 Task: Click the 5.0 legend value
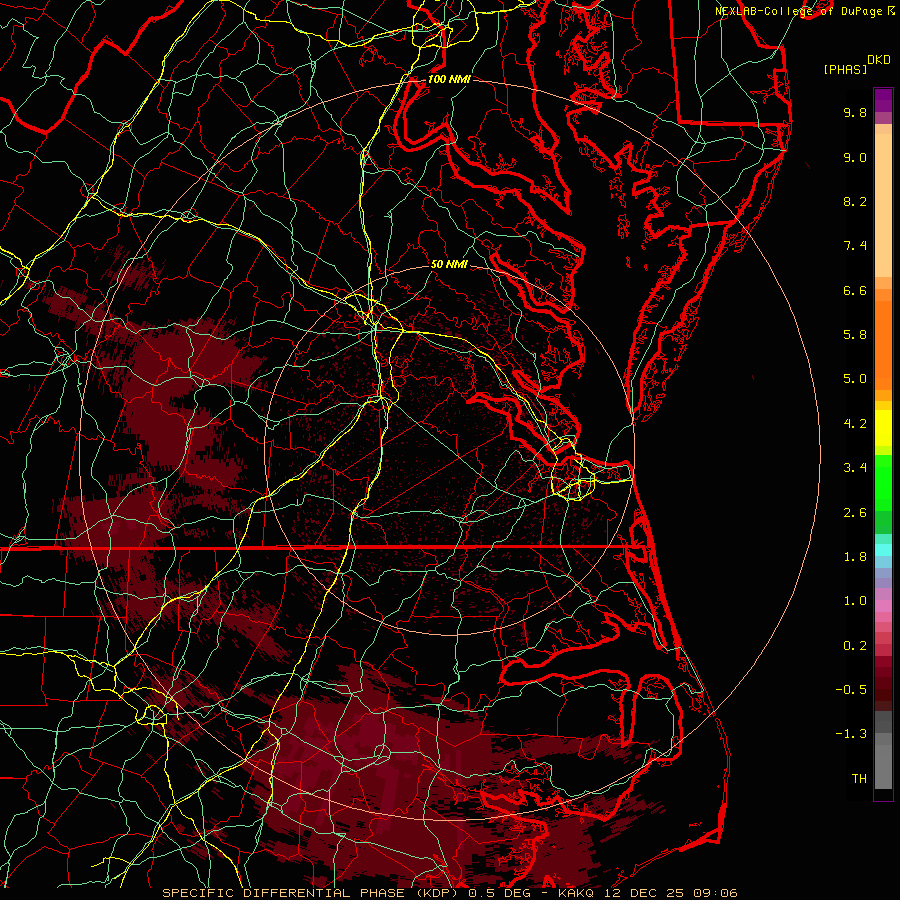[855, 379]
